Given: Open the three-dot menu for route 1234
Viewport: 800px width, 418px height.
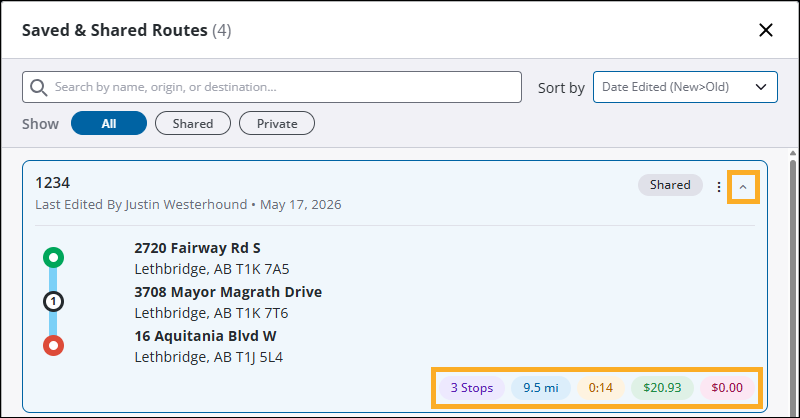Looking at the screenshot, I should point(719,187).
